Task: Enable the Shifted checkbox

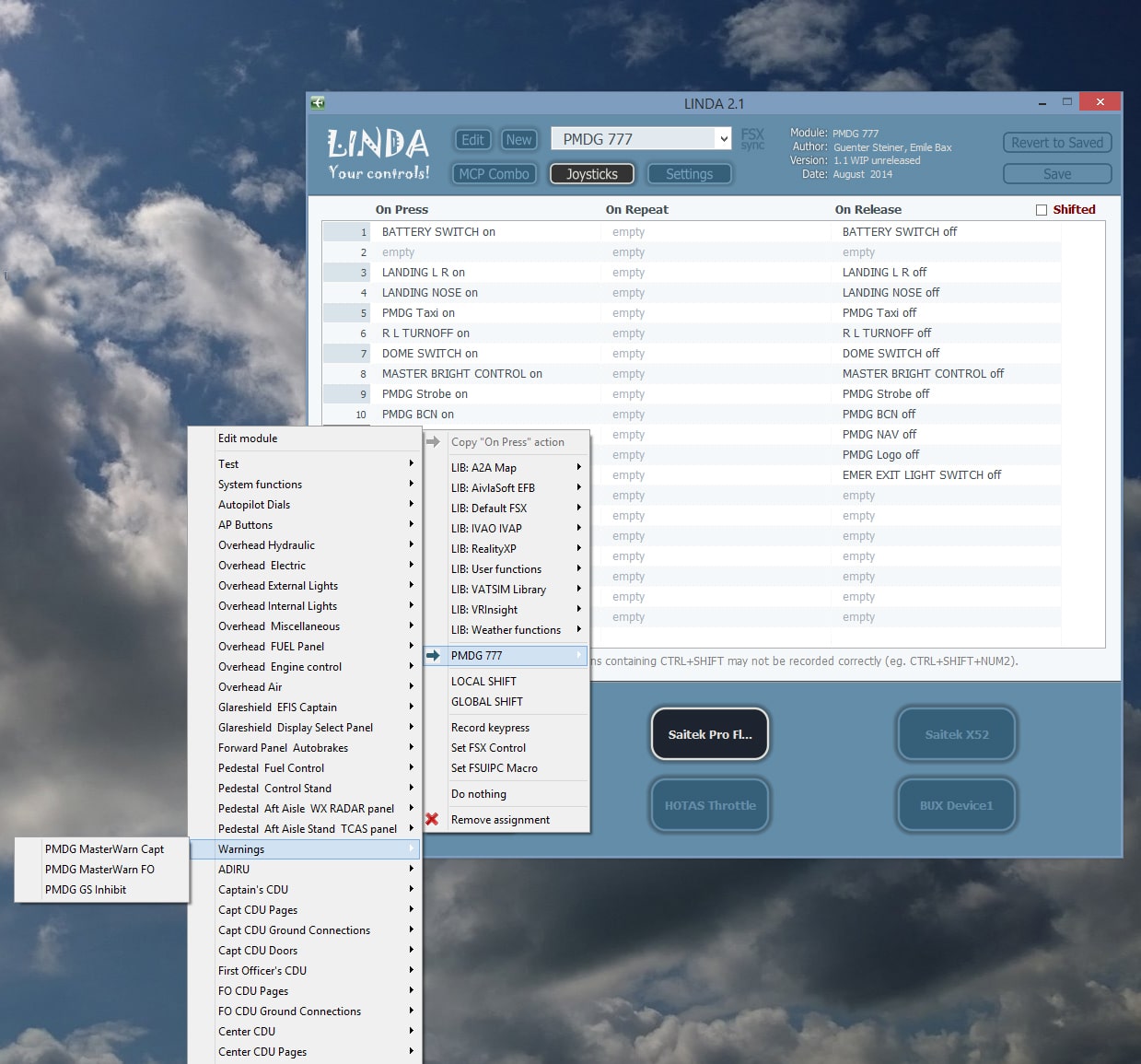Action: (x=1042, y=210)
